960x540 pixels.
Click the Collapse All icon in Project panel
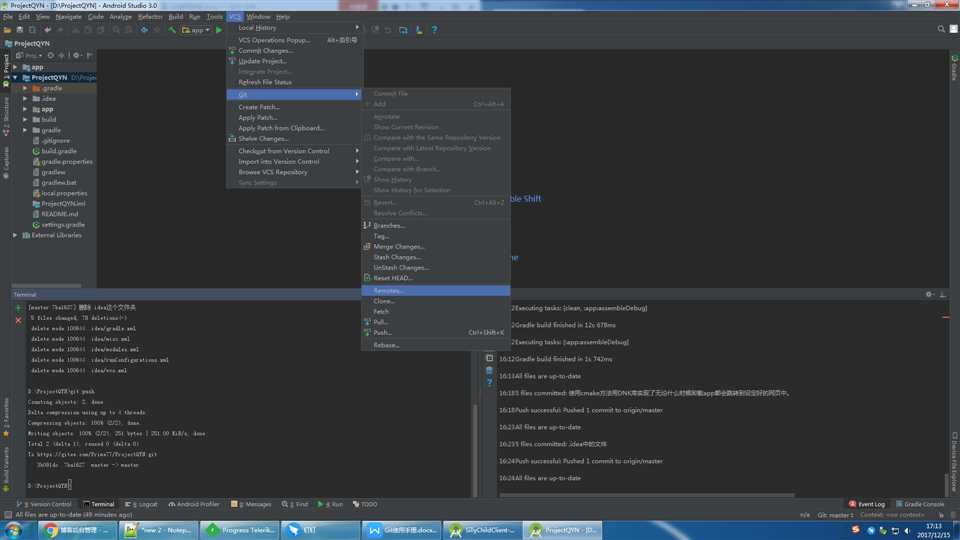[x=61, y=56]
